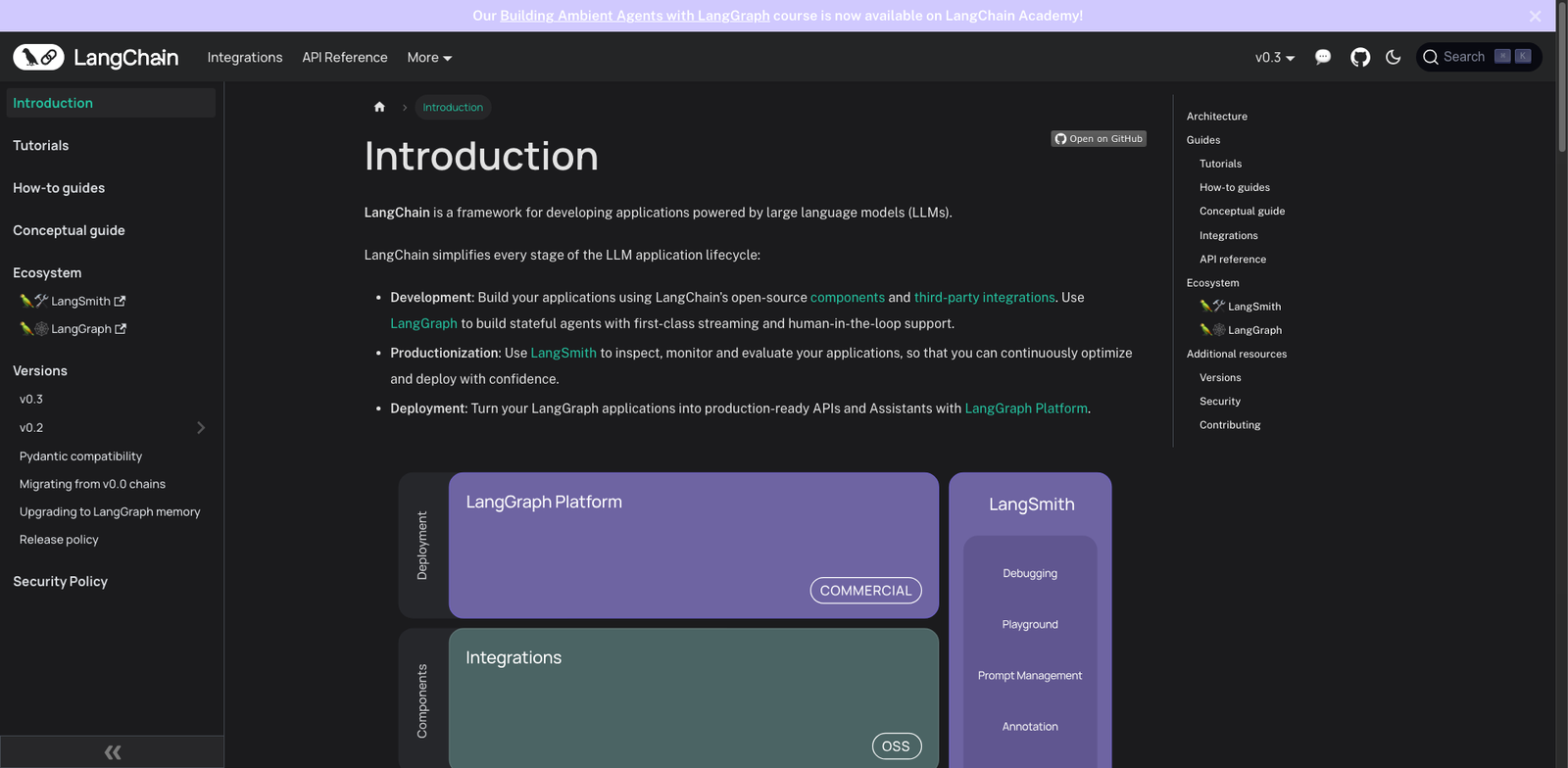
Task: Follow the LangGraph link in Development bullet
Action: point(423,323)
